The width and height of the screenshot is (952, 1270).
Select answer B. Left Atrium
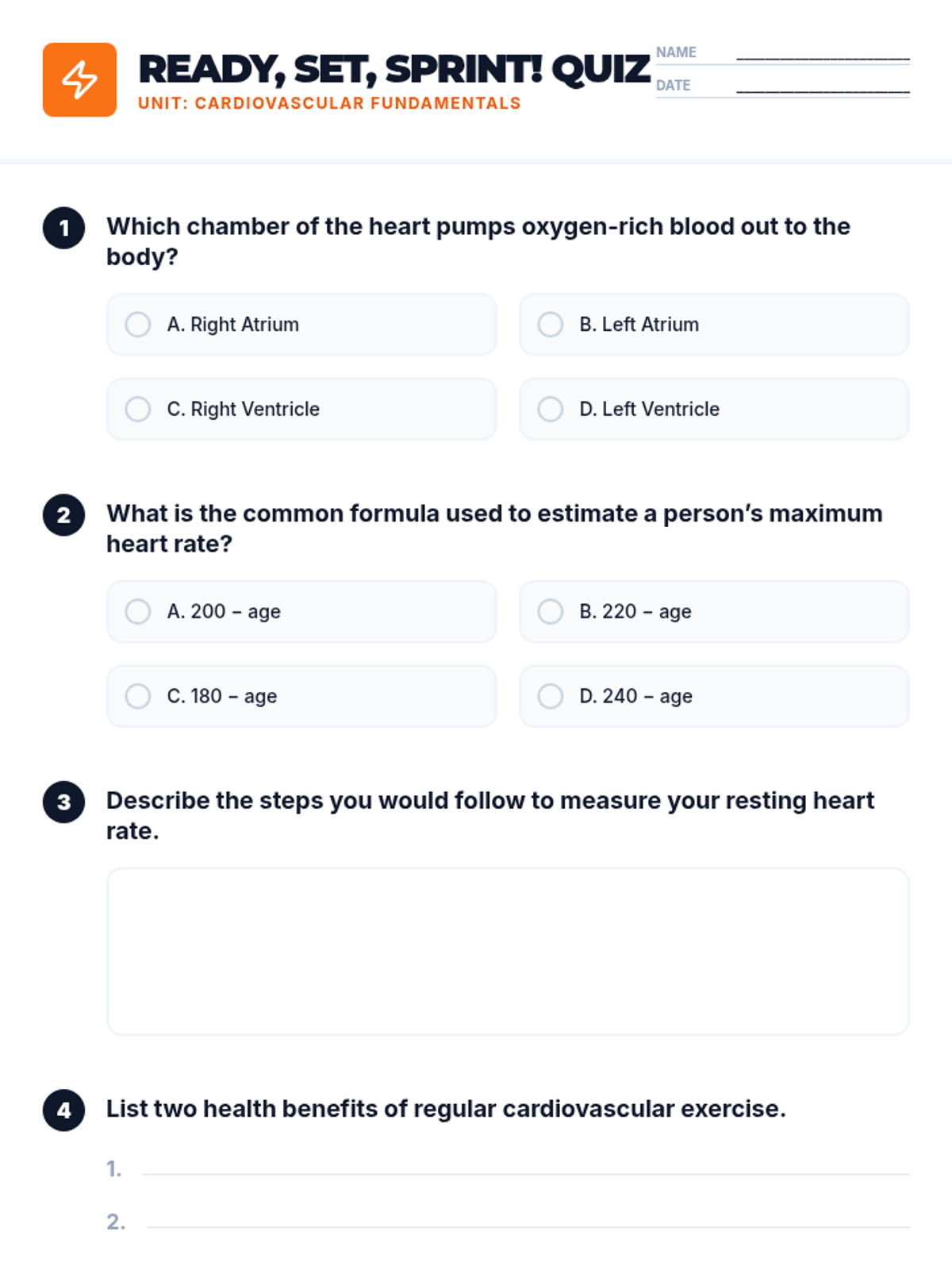551,325
